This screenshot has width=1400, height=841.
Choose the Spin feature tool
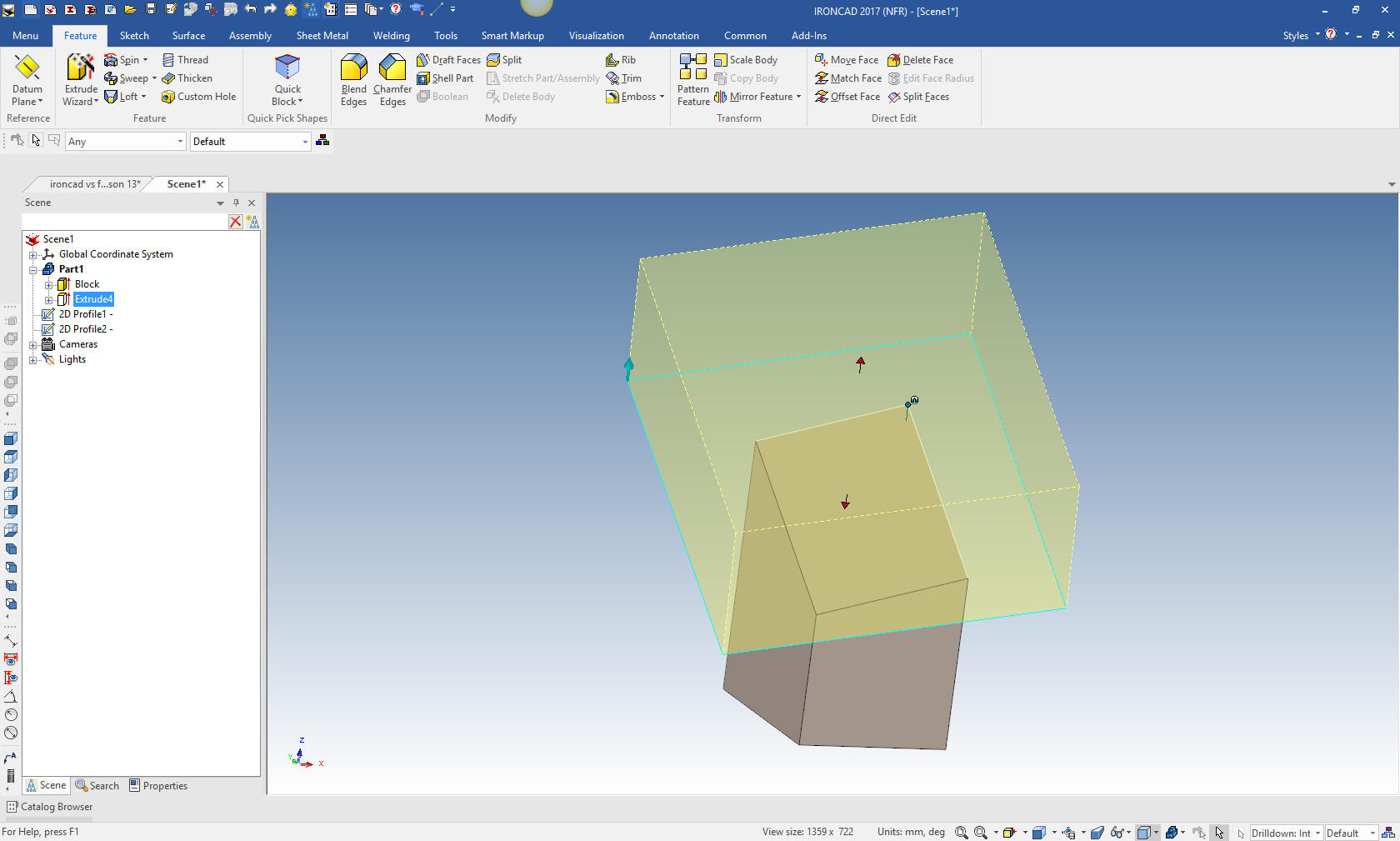point(126,60)
